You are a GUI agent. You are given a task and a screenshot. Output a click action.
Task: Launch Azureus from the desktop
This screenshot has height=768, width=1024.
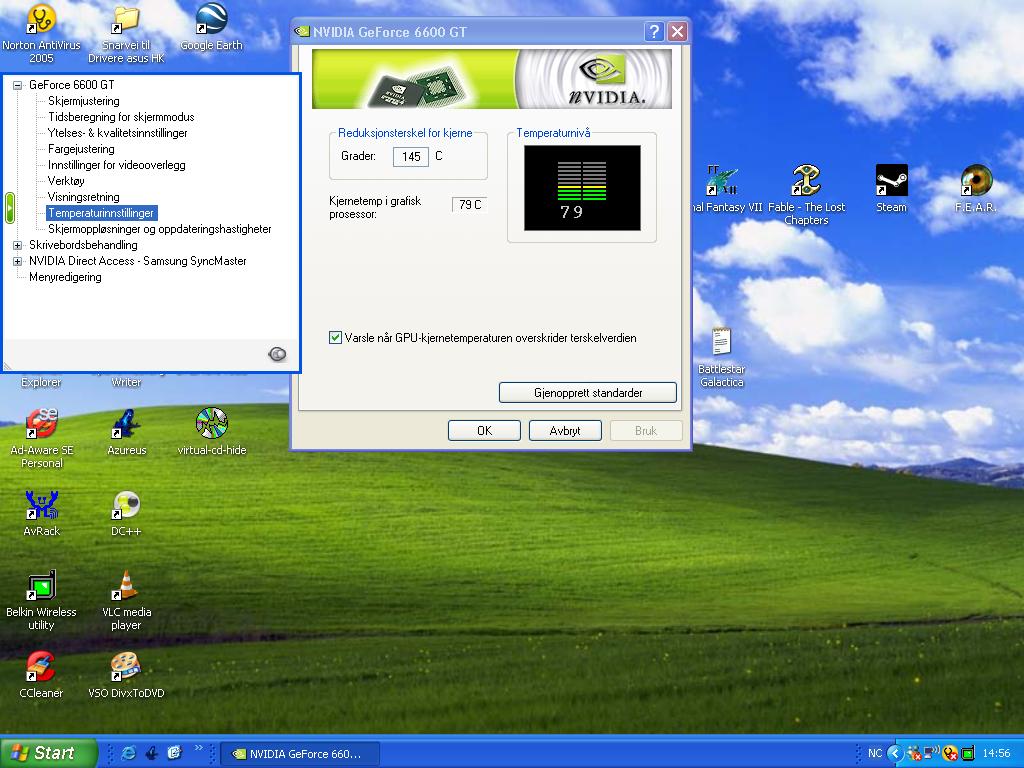coord(126,431)
